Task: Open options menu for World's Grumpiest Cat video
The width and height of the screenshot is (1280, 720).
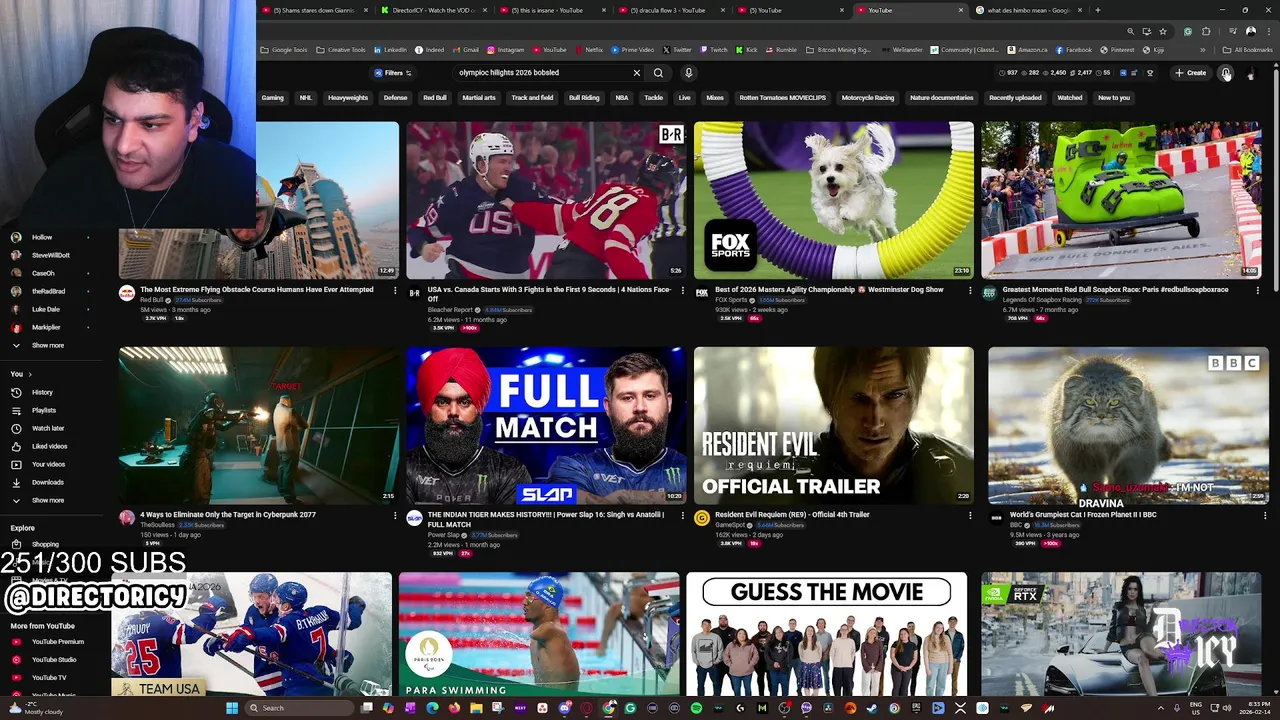Action: (x=1264, y=515)
